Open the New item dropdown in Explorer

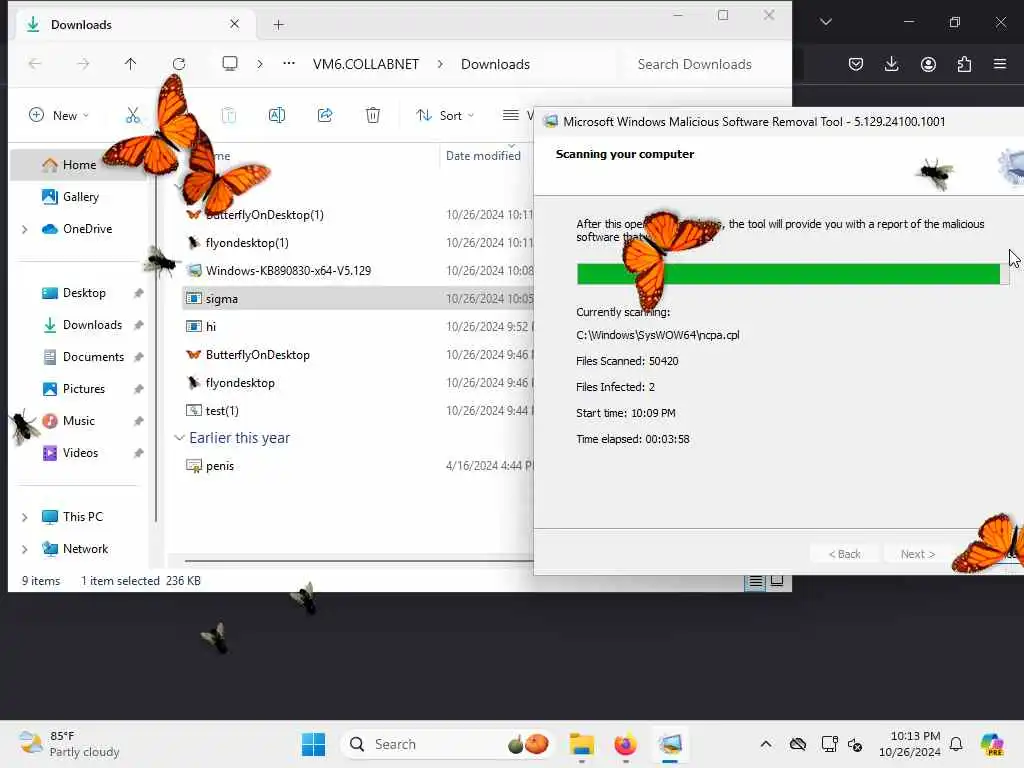[x=59, y=116]
